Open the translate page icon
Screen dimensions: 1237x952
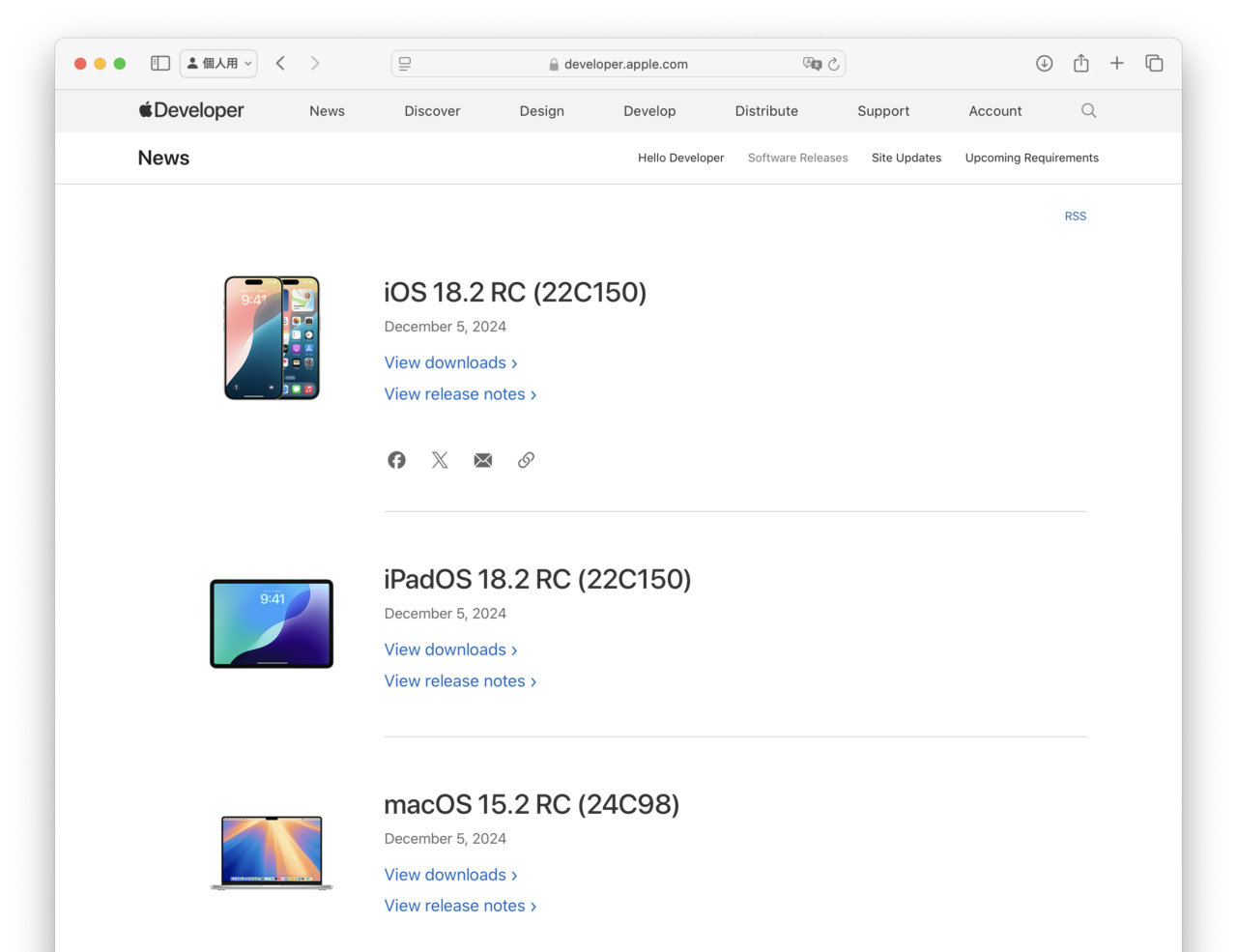pos(812,64)
